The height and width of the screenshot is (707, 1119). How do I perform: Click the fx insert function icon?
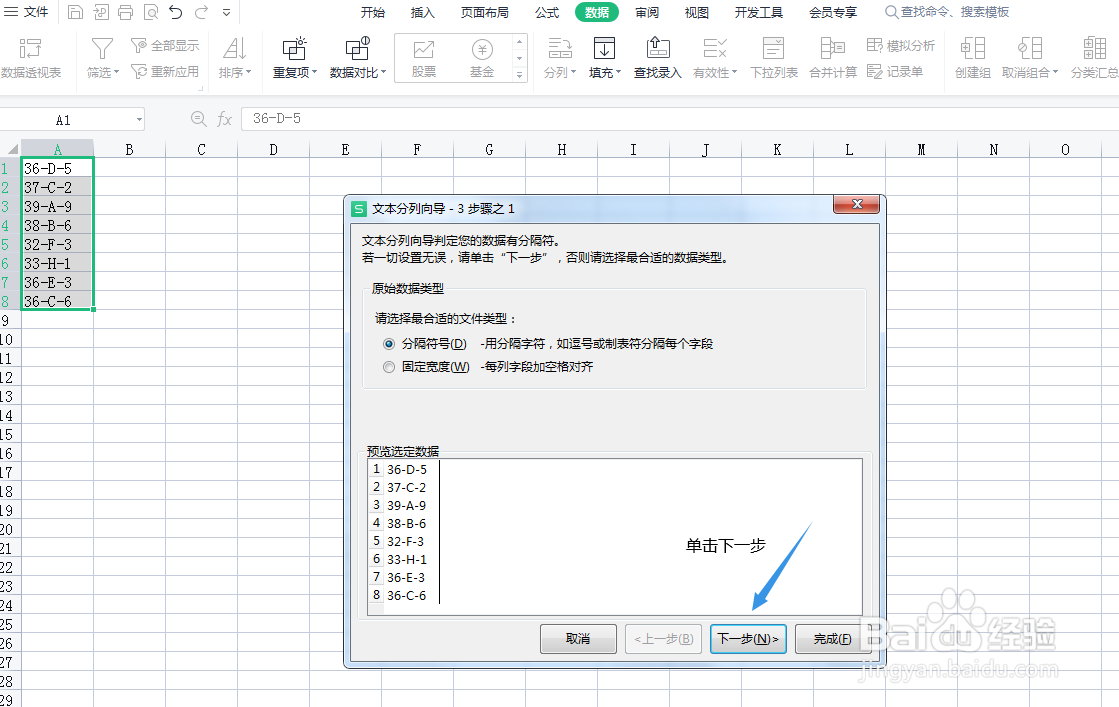point(224,119)
